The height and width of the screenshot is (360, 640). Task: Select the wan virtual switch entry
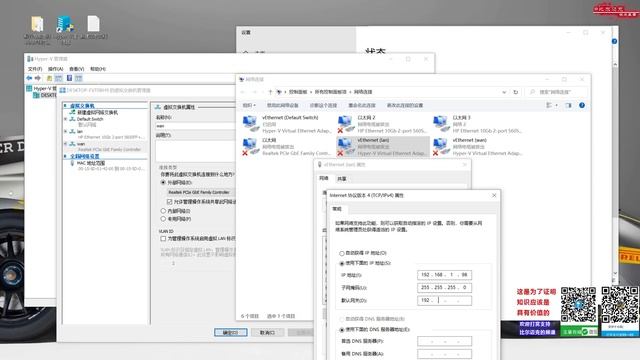point(81,144)
